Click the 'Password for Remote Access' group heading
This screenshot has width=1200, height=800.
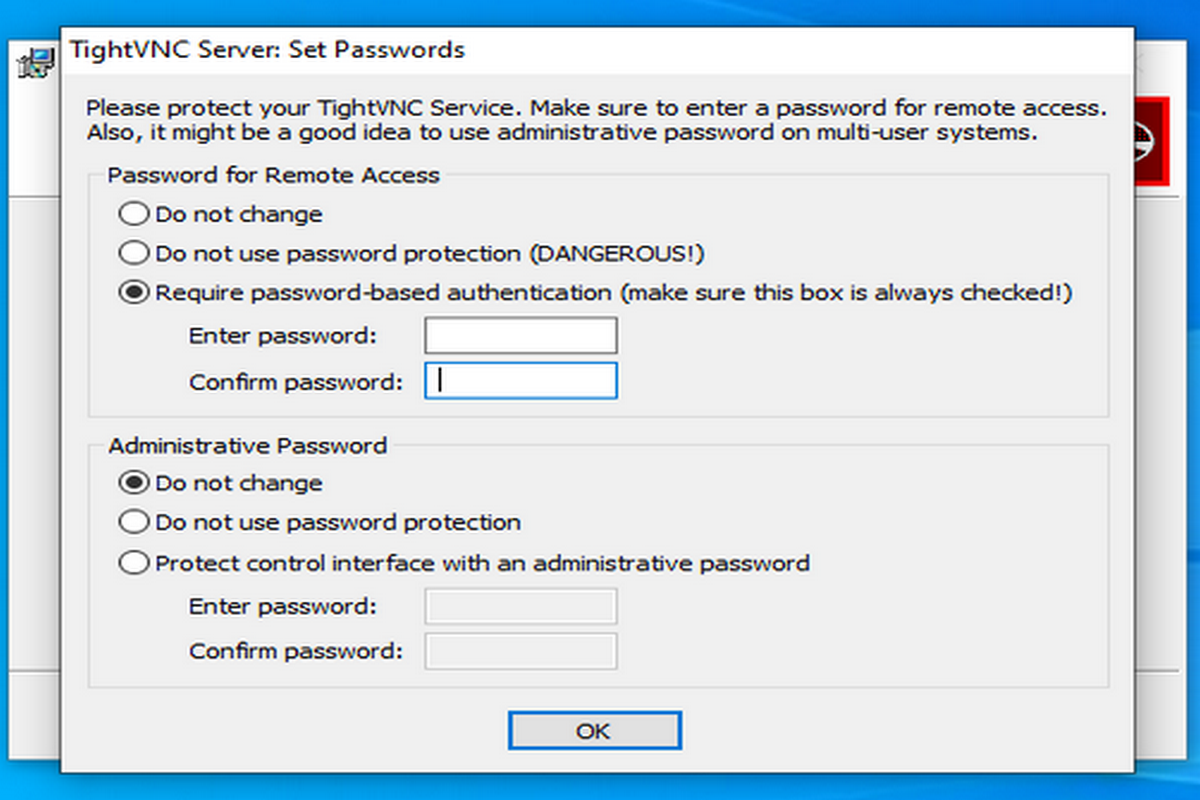(x=273, y=175)
